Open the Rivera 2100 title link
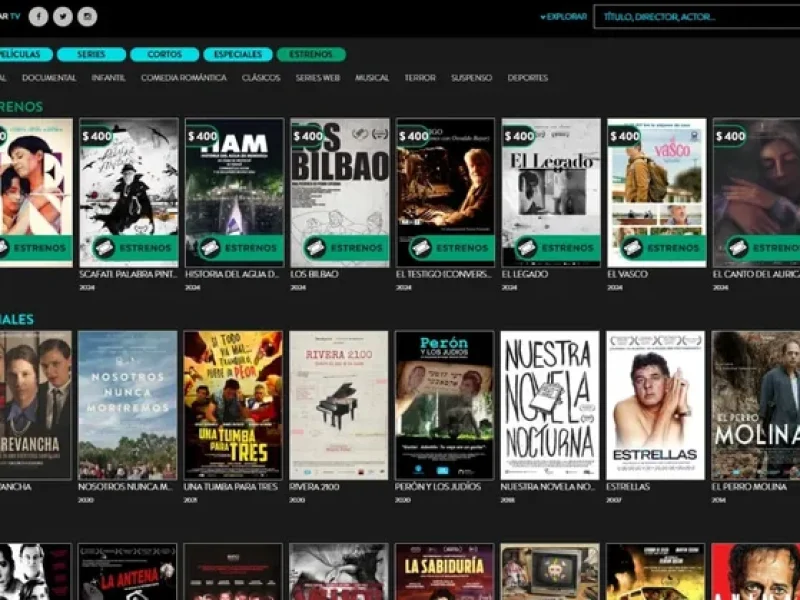Image resolution: width=800 pixels, height=600 pixels. (x=314, y=487)
